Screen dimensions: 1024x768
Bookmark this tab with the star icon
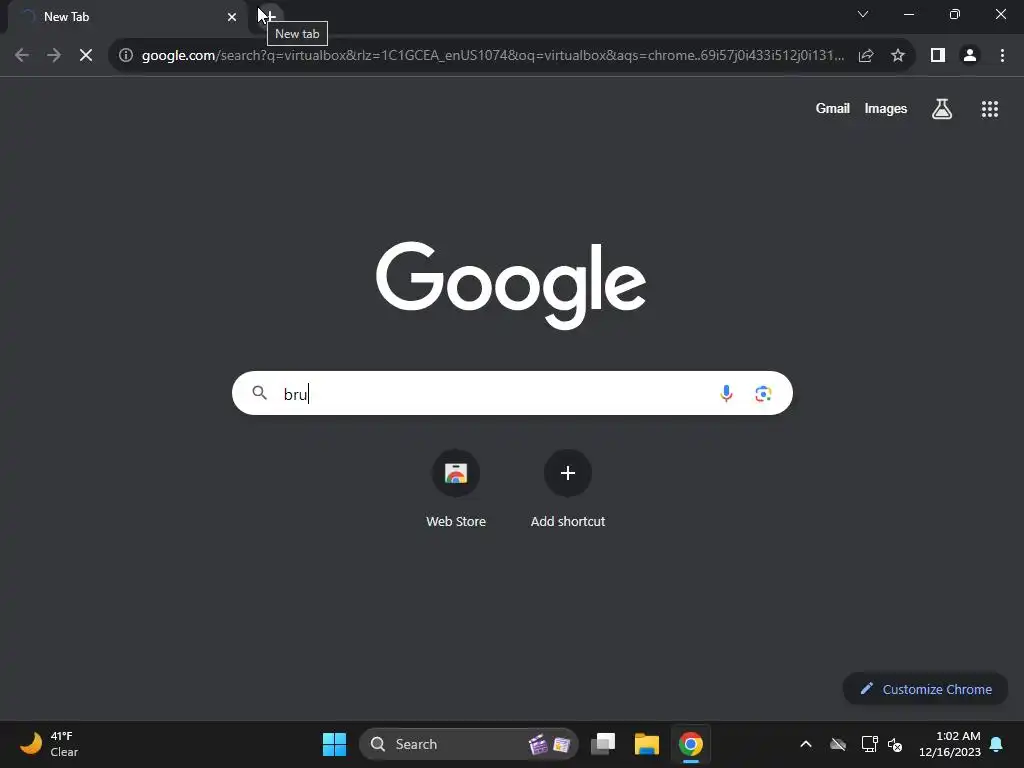(x=898, y=56)
